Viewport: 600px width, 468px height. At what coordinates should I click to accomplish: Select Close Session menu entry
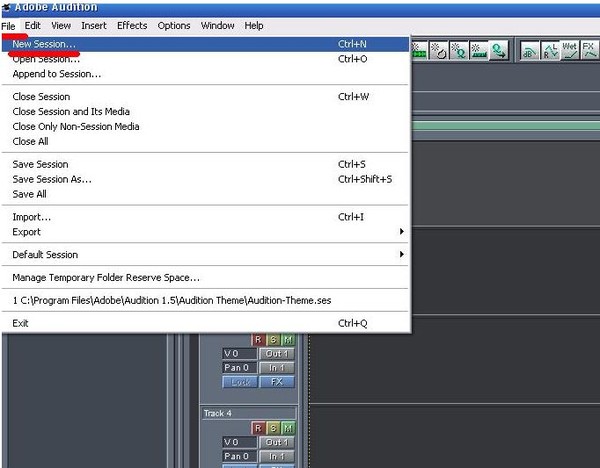pyautogui.click(x=206, y=96)
